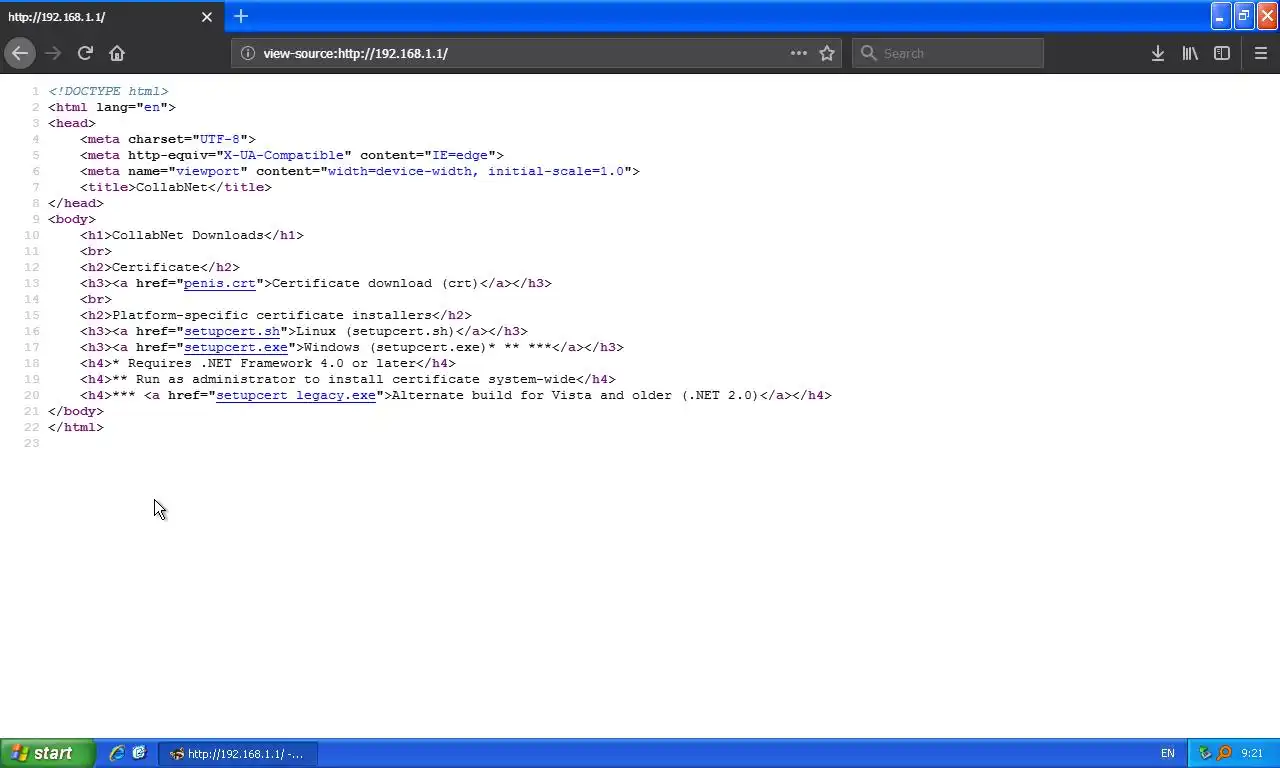Image resolution: width=1280 pixels, height=768 pixels.
Task: Restore down the browser window
Action: (1244, 16)
